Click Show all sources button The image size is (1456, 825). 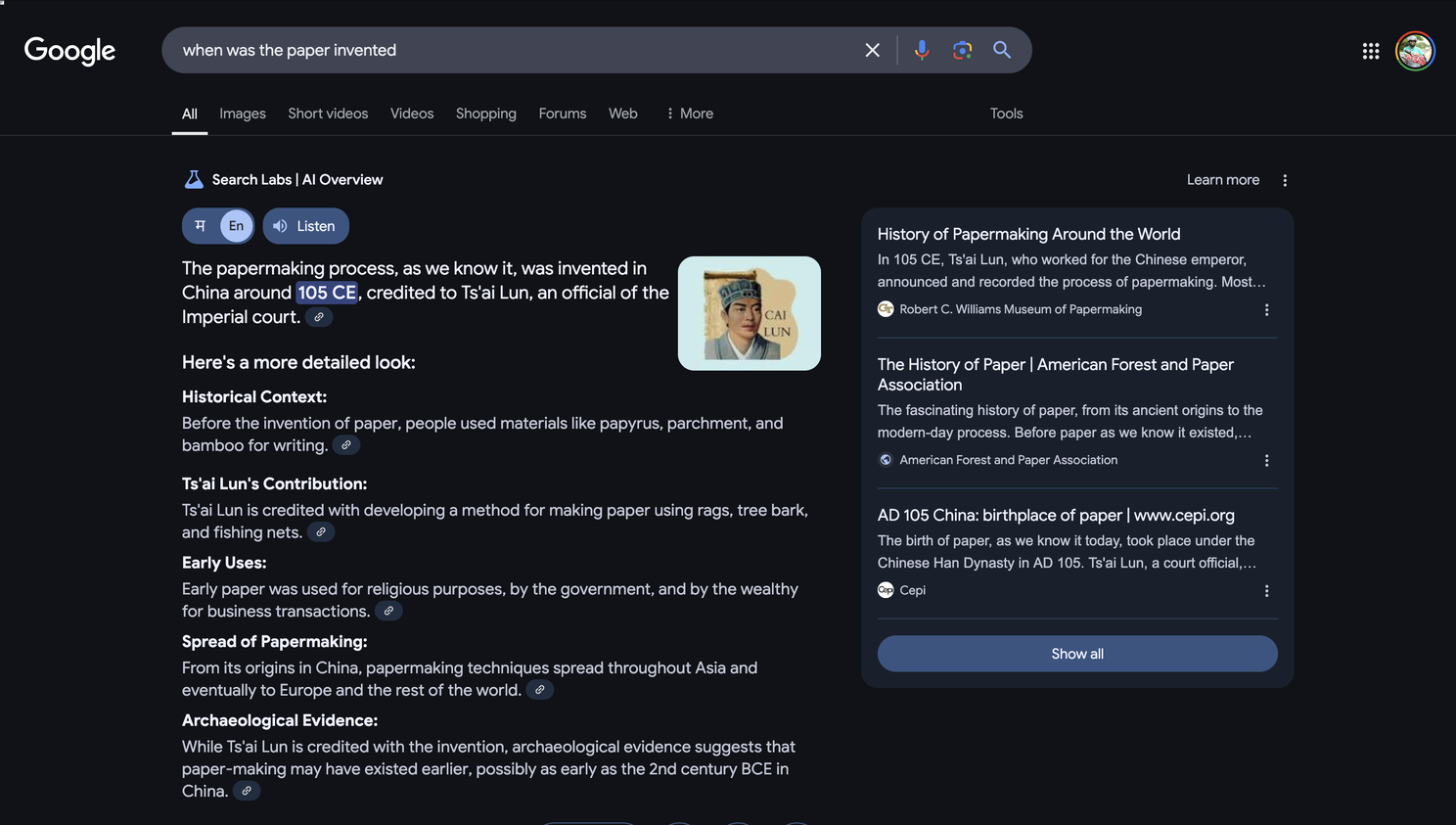click(x=1077, y=654)
